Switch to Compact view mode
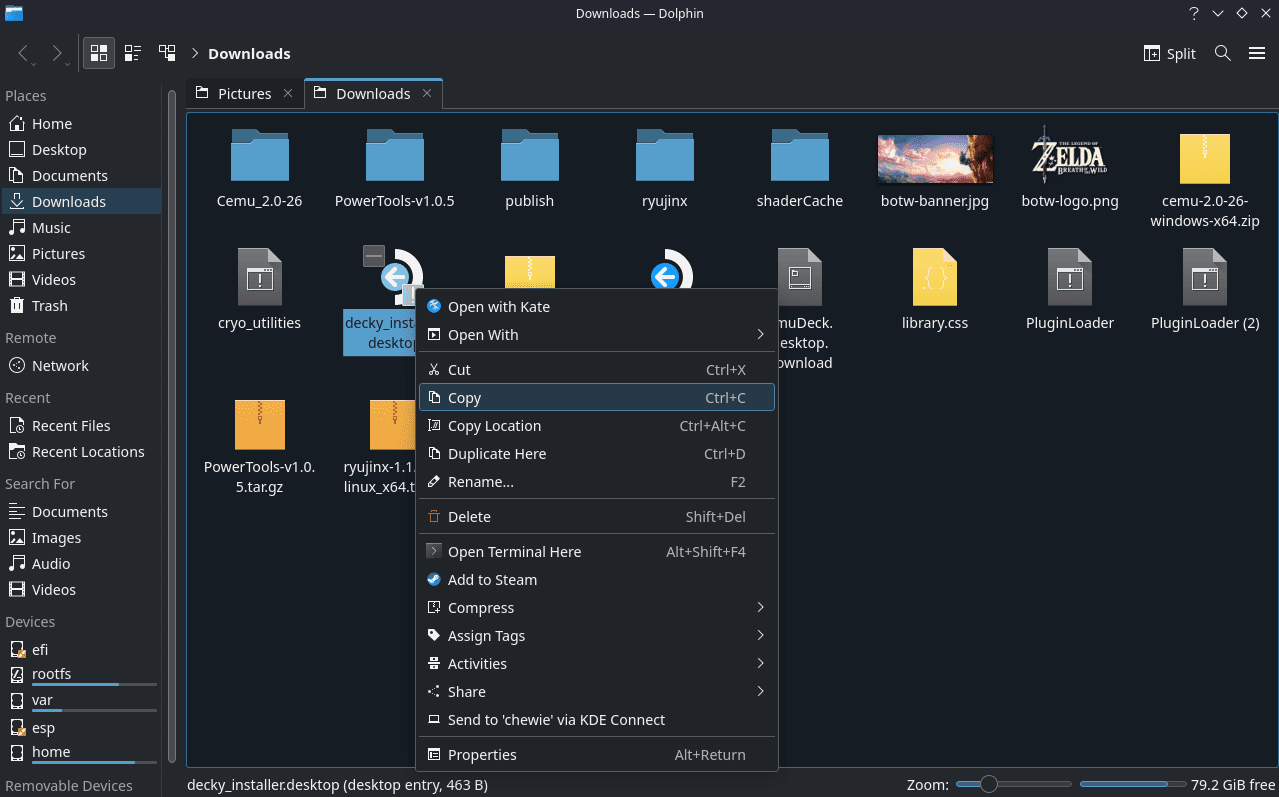1279x797 pixels. (x=133, y=53)
